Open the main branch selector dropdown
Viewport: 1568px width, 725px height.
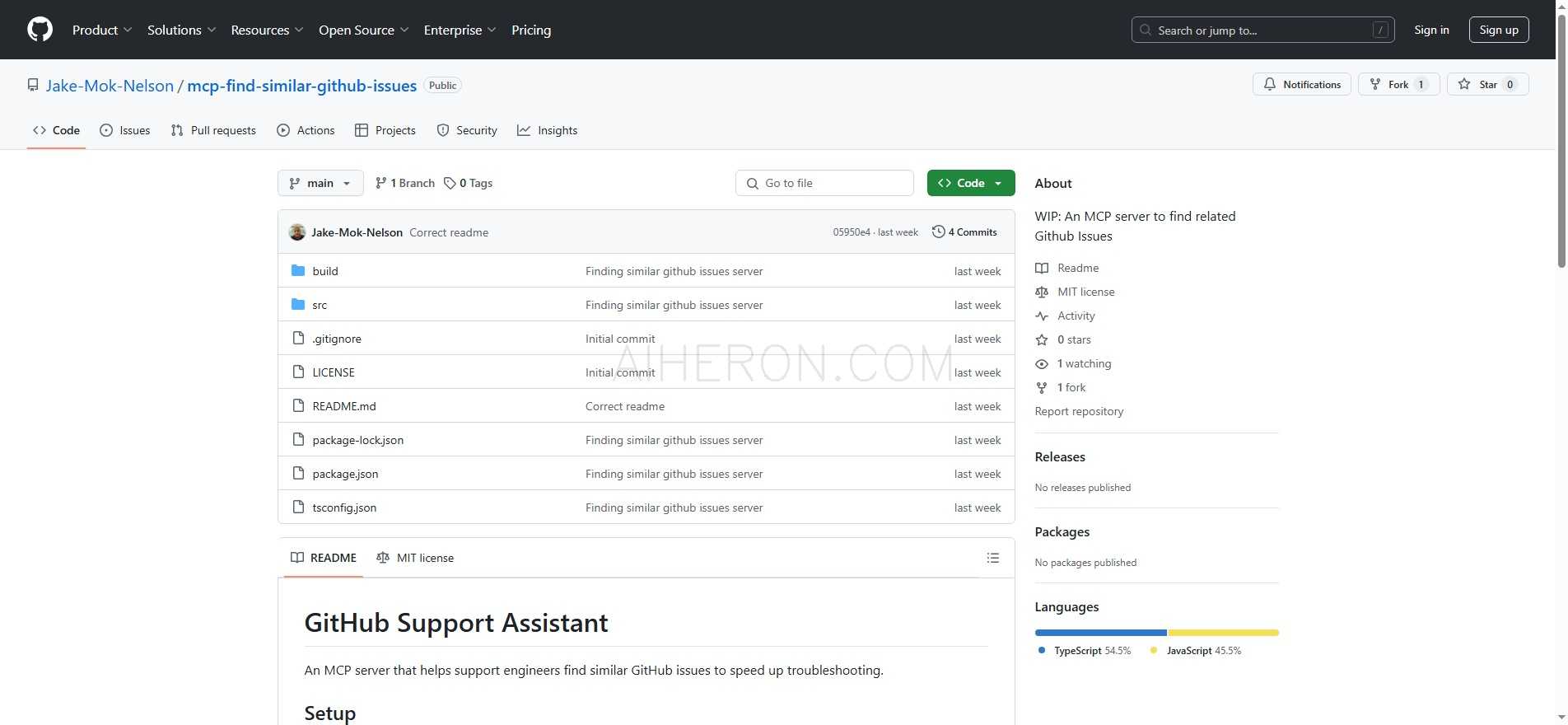320,183
